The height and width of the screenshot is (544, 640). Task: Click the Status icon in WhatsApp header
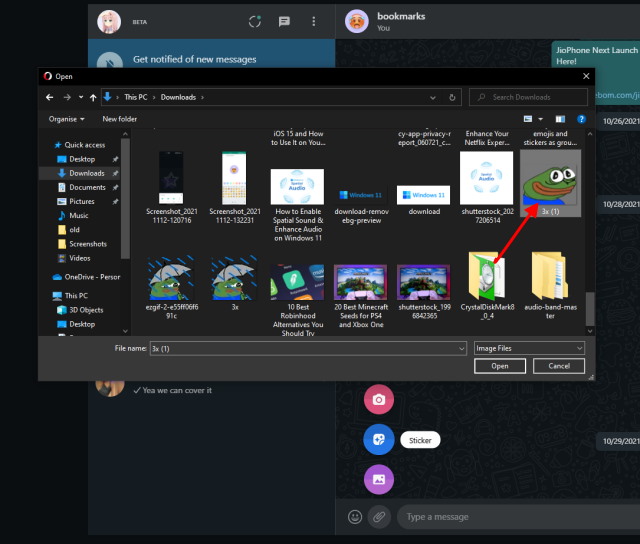255,21
